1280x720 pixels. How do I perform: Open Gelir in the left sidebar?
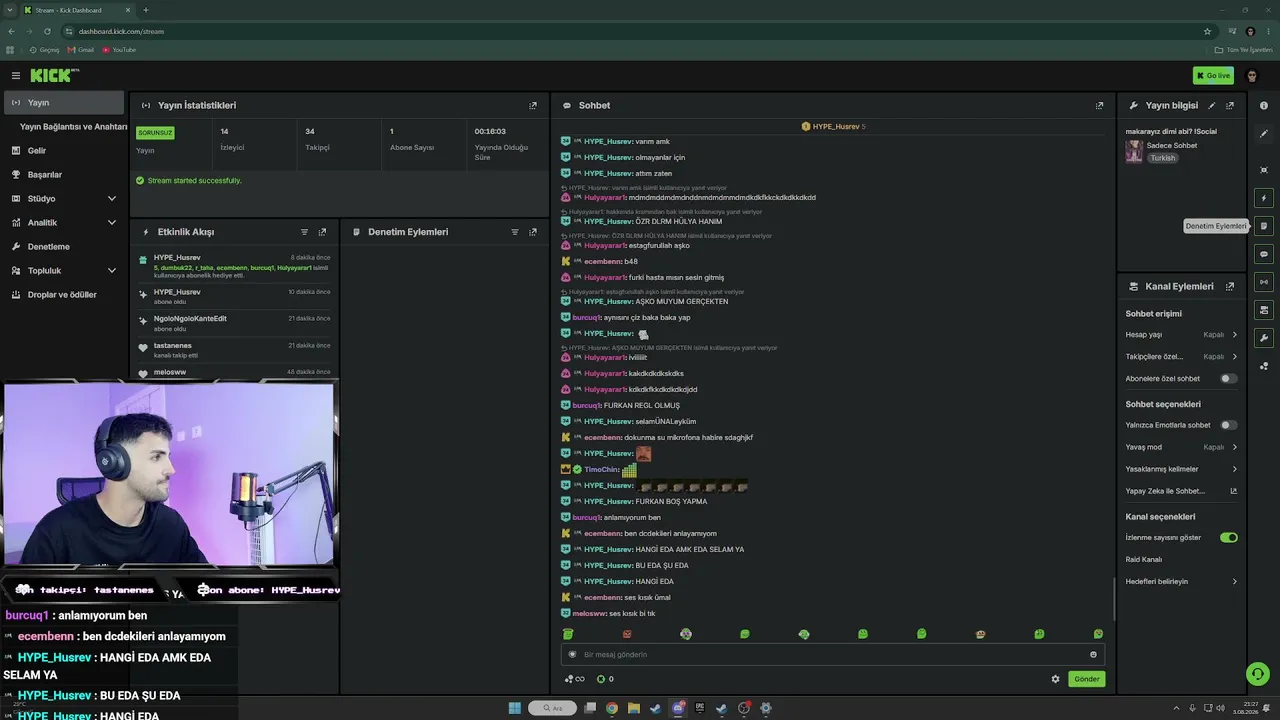pyautogui.click(x=63, y=150)
